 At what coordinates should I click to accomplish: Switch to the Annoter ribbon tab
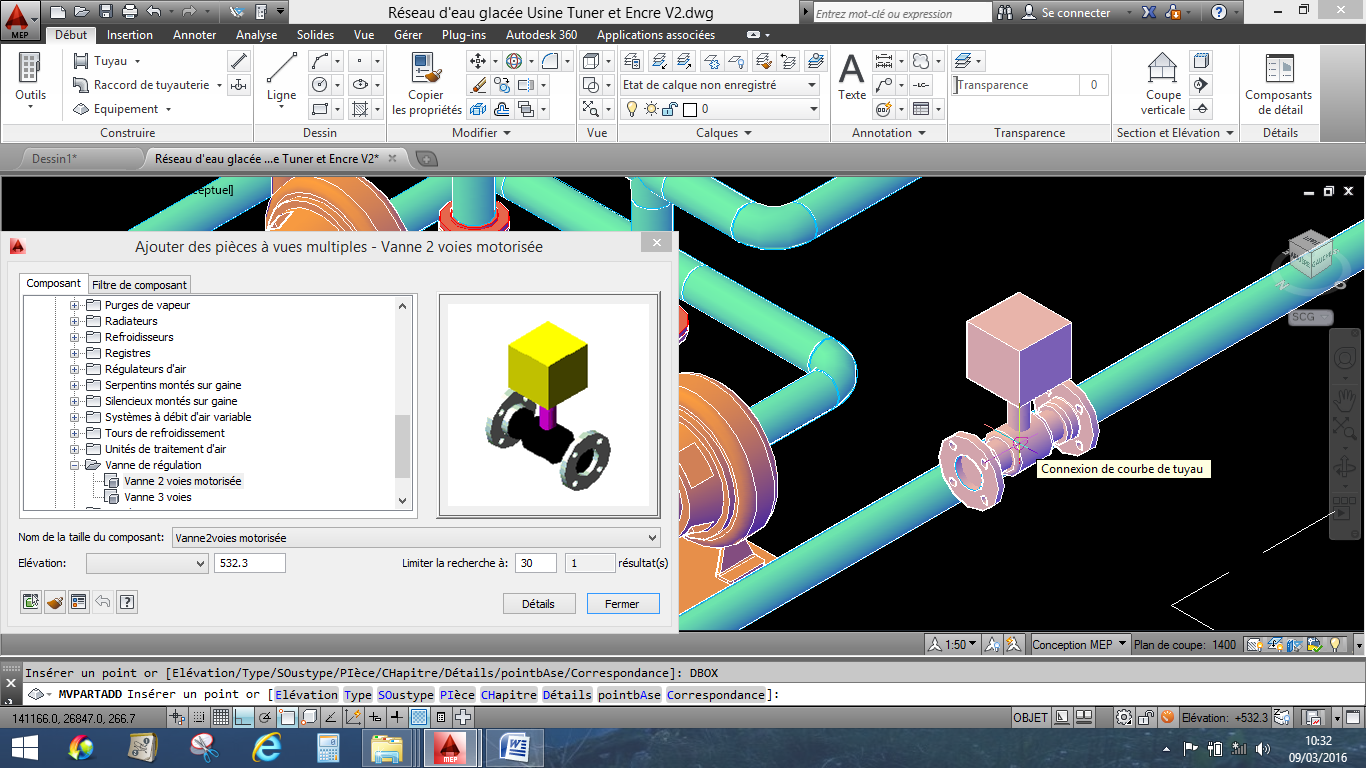click(194, 35)
